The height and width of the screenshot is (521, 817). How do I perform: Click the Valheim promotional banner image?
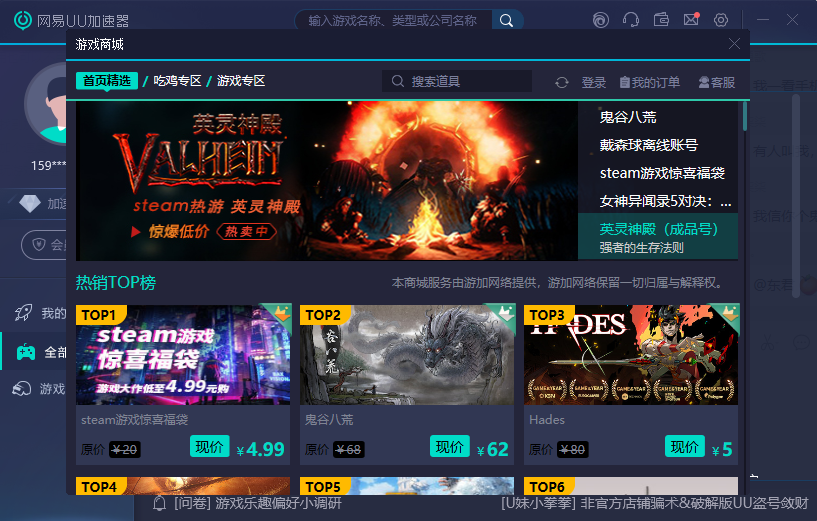pyautogui.click(x=327, y=181)
